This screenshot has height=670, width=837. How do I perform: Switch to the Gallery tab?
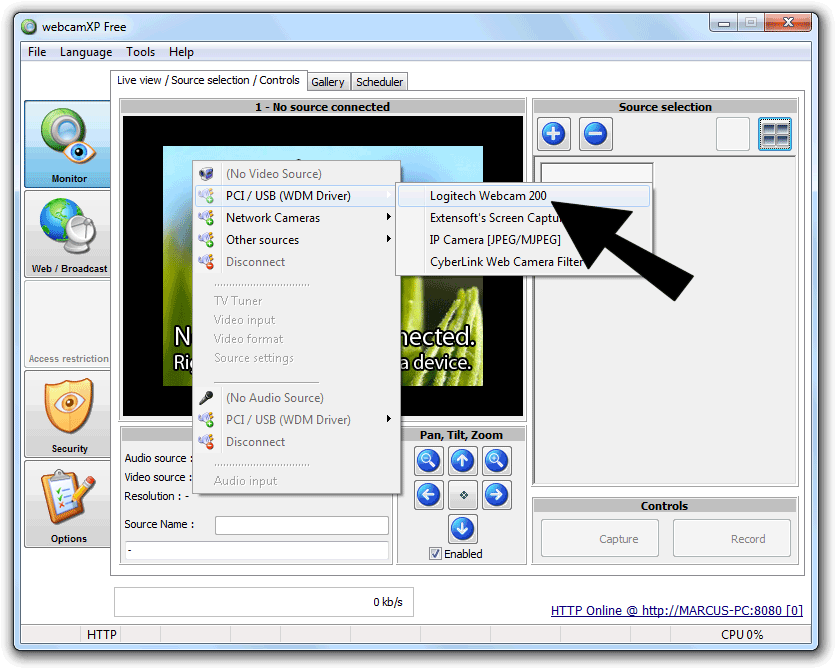tap(328, 82)
